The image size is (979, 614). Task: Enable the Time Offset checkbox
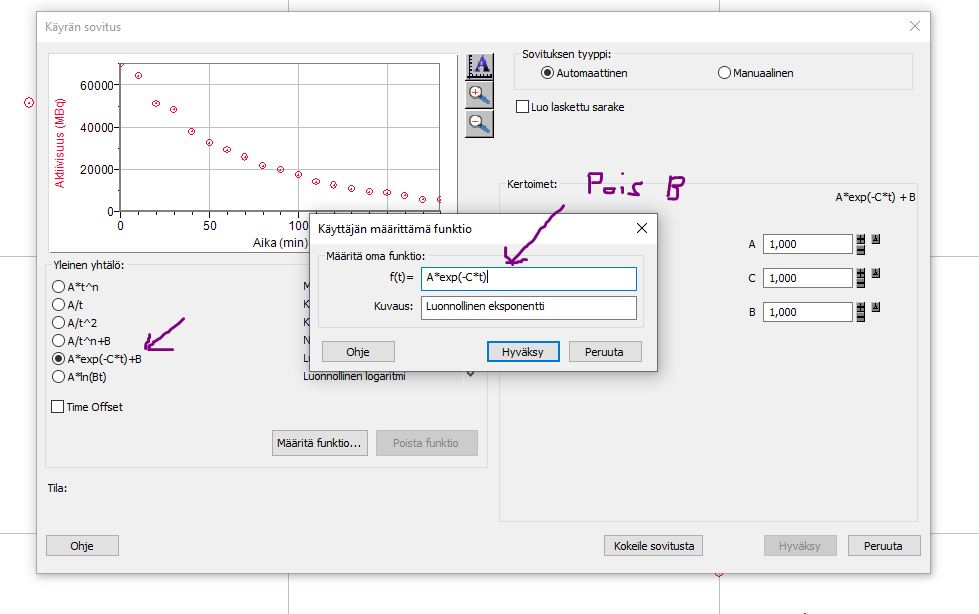58,407
